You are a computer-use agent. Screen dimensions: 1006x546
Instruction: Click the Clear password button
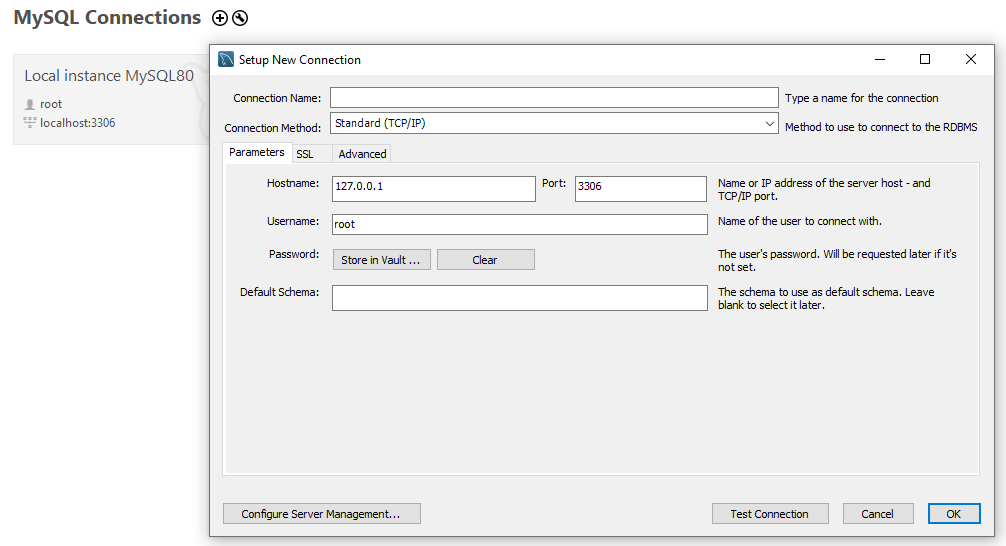(x=486, y=260)
